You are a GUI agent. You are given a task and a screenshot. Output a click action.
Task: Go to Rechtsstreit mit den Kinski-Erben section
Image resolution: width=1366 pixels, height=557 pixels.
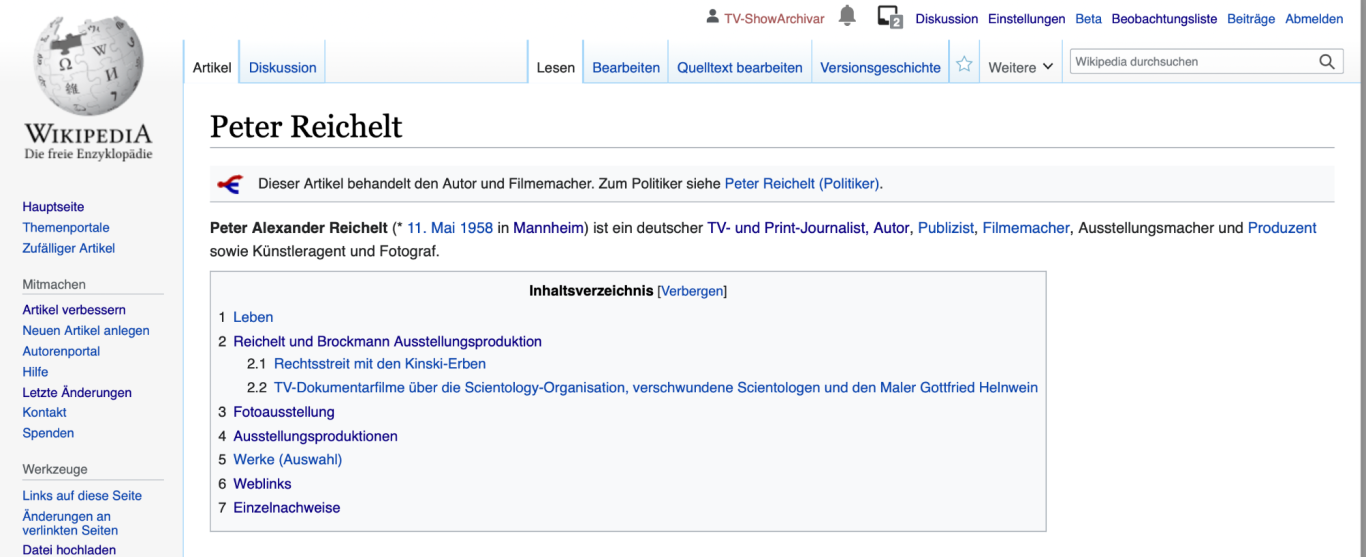point(379,364)
